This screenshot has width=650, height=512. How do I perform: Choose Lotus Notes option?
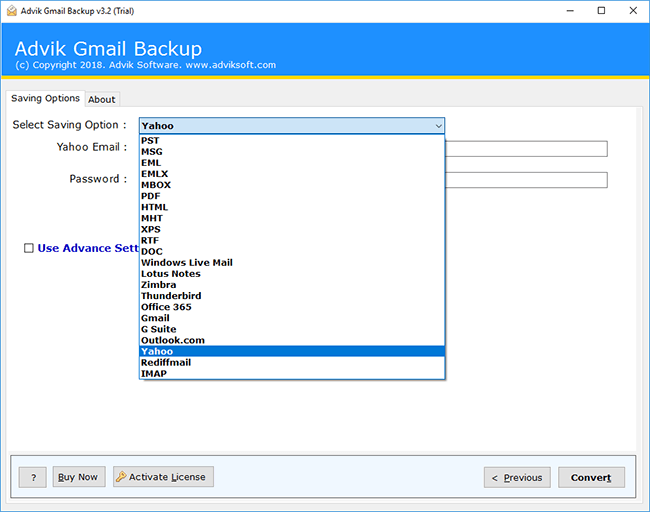point(292,274)
